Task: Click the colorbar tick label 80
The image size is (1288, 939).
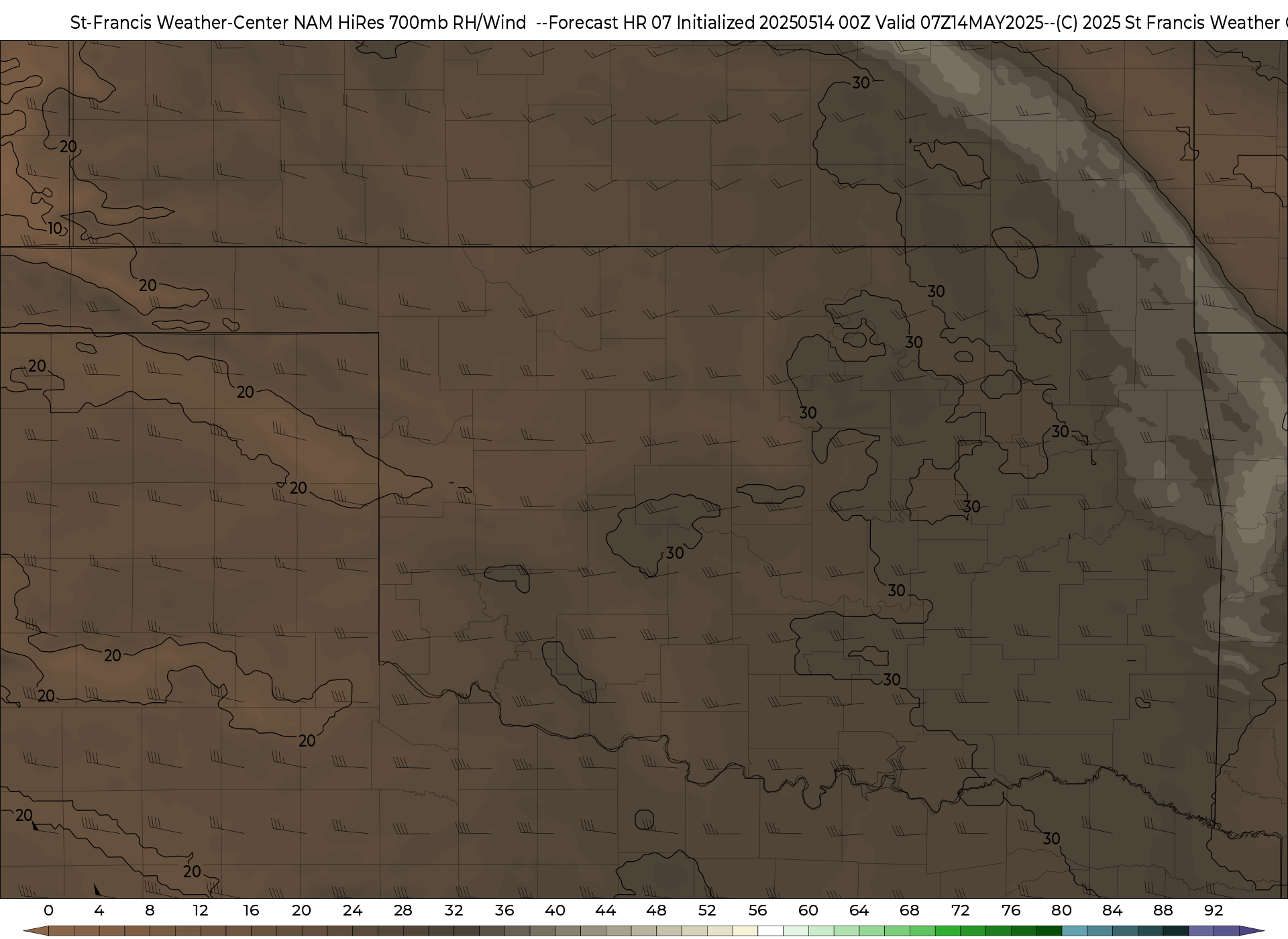Action: [1062, 911]
